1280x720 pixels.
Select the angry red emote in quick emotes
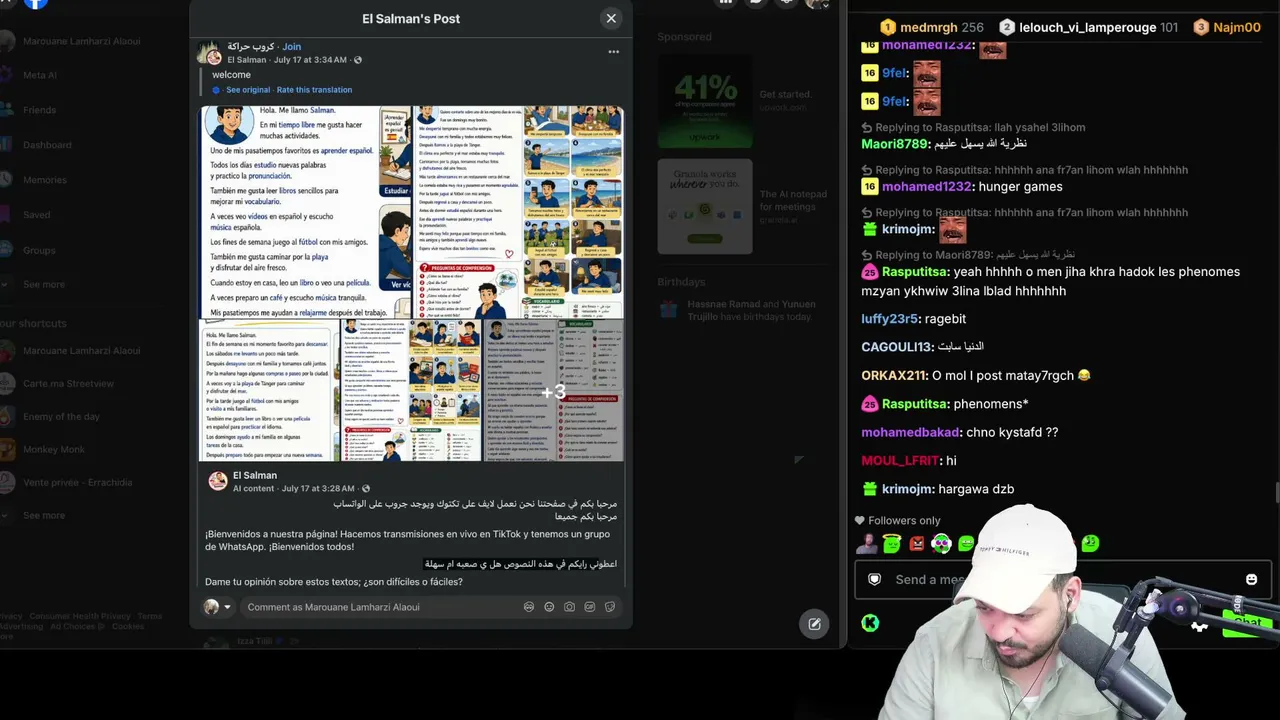click(x=917, y=544)
